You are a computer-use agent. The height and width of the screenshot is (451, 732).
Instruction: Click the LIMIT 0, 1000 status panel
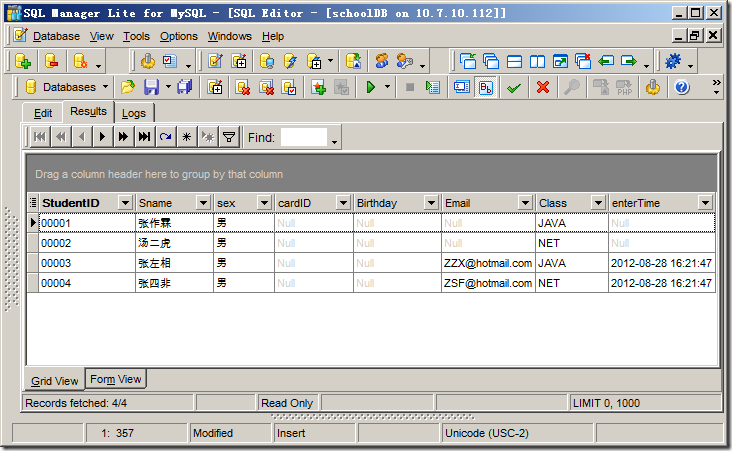(645, 403)
